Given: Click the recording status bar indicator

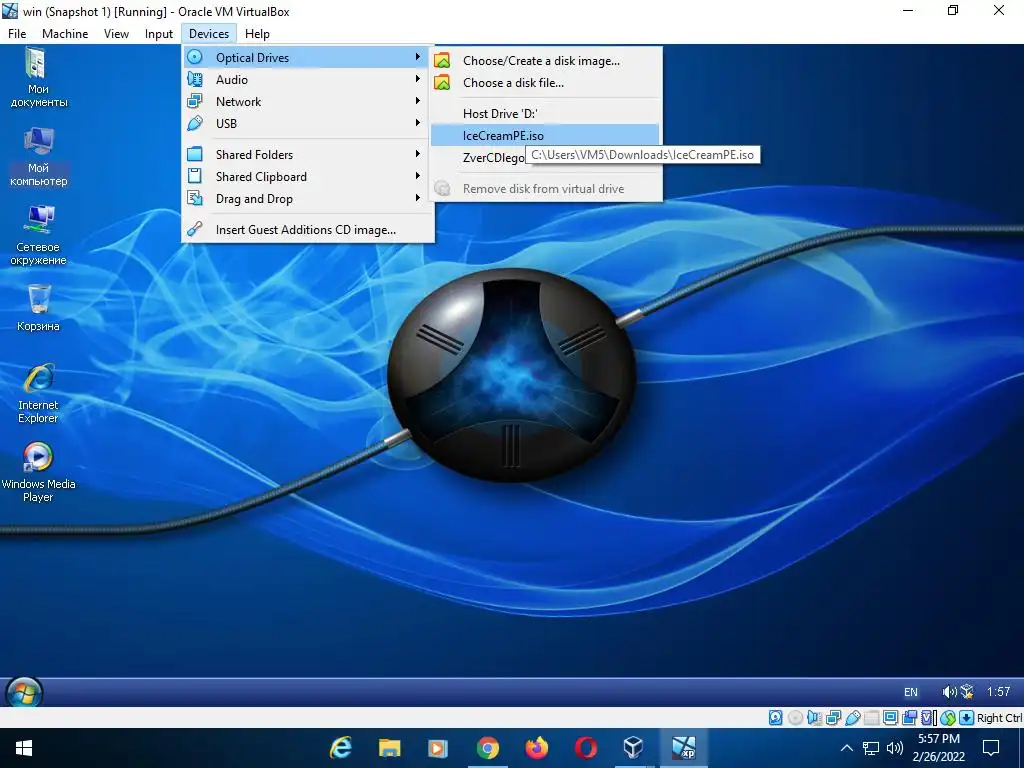Looking at the screenshot, I should click(909, 718).
